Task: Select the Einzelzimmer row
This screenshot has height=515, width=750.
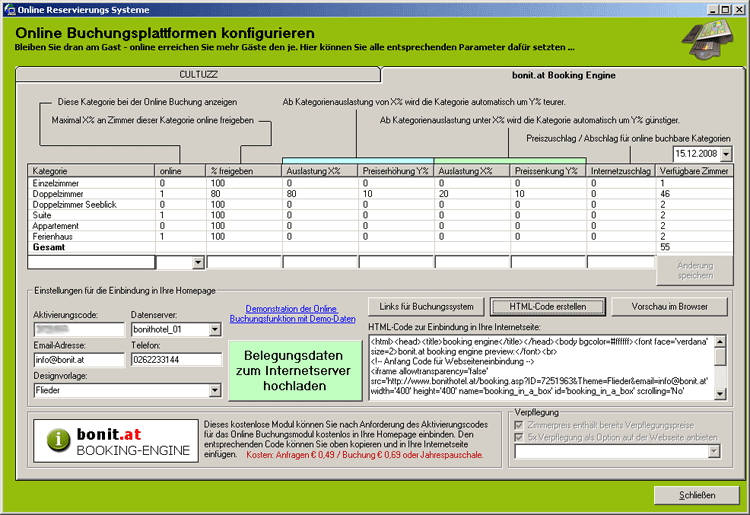Action: point(380,183)
